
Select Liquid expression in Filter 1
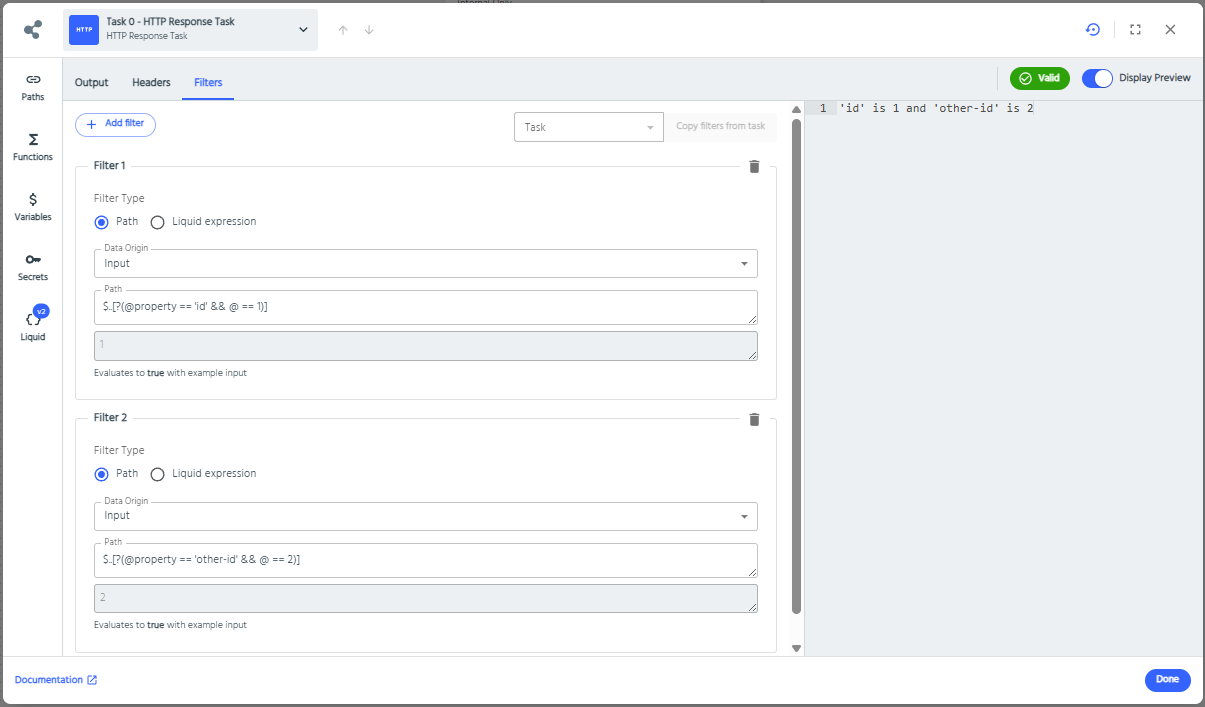pos(157,222)
